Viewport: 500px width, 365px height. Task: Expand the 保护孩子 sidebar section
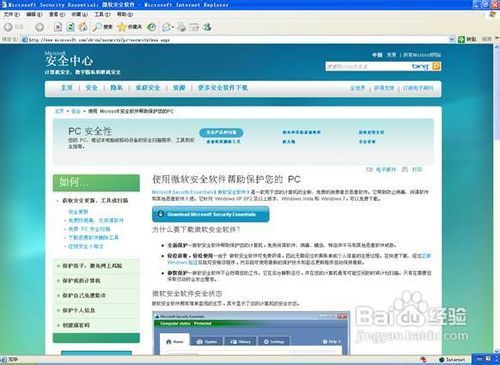pos(58,266)
